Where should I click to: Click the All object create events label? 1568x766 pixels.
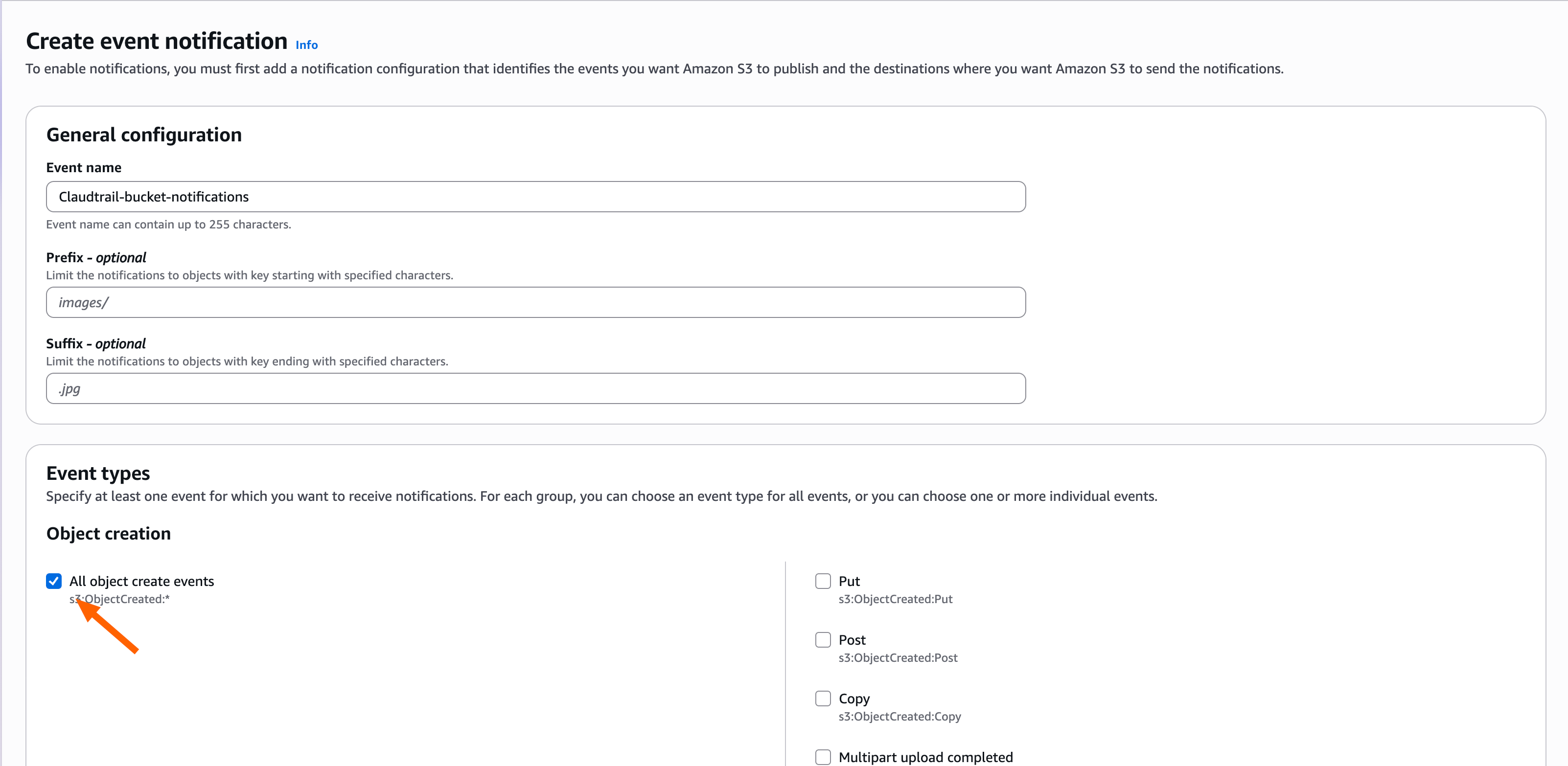tap(142, 581)
